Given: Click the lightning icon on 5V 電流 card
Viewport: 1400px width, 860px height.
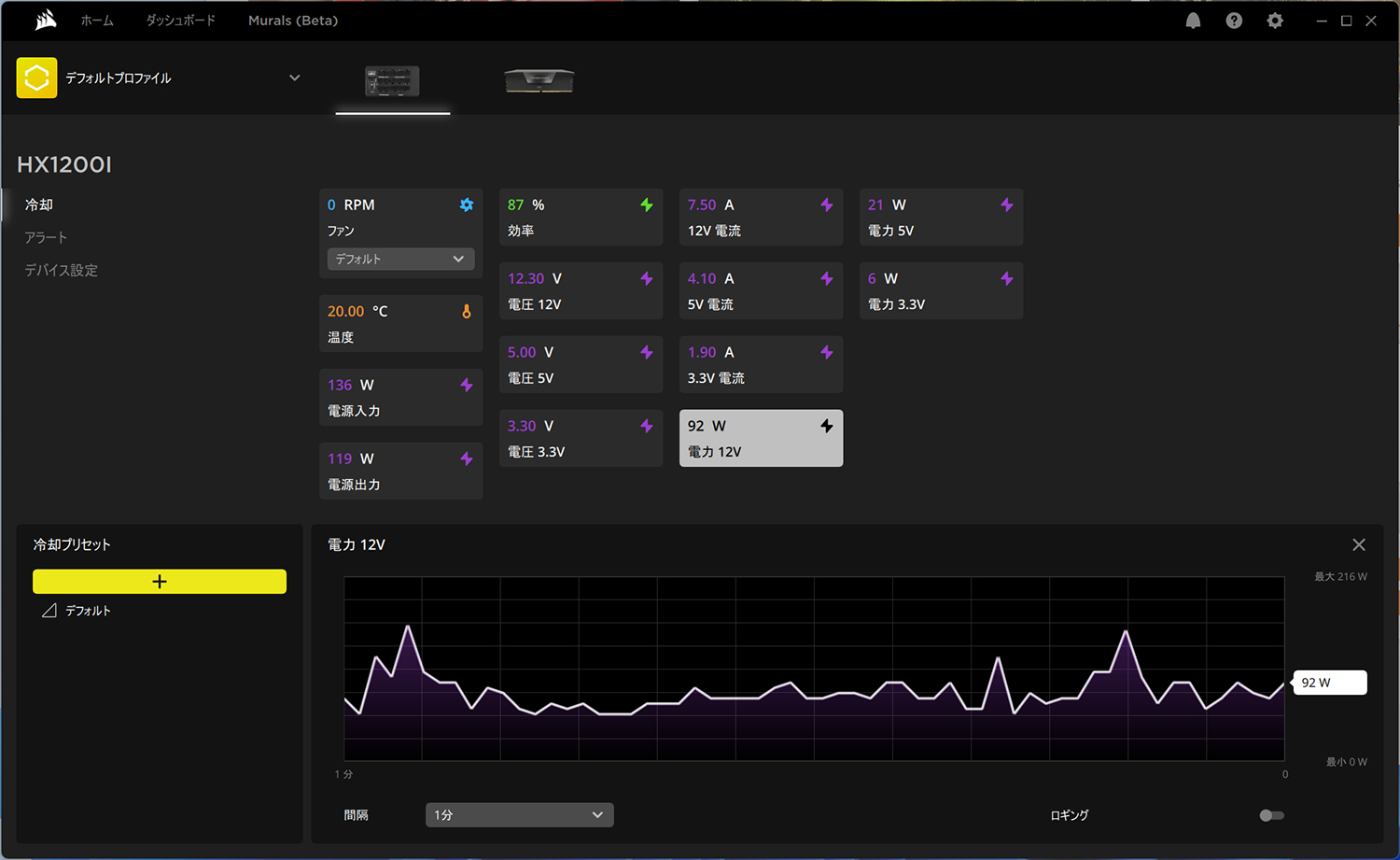Looking at the screenshot, I should [x=827, y=278].
